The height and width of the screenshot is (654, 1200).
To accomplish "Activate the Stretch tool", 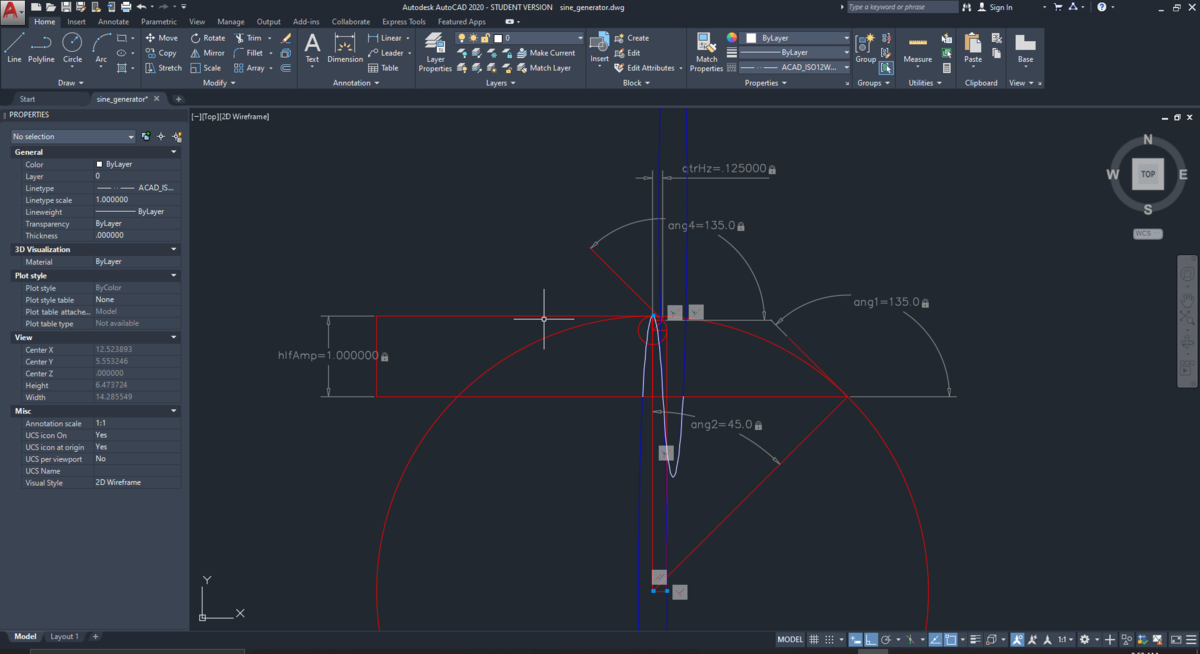I will tap(163, 68).
